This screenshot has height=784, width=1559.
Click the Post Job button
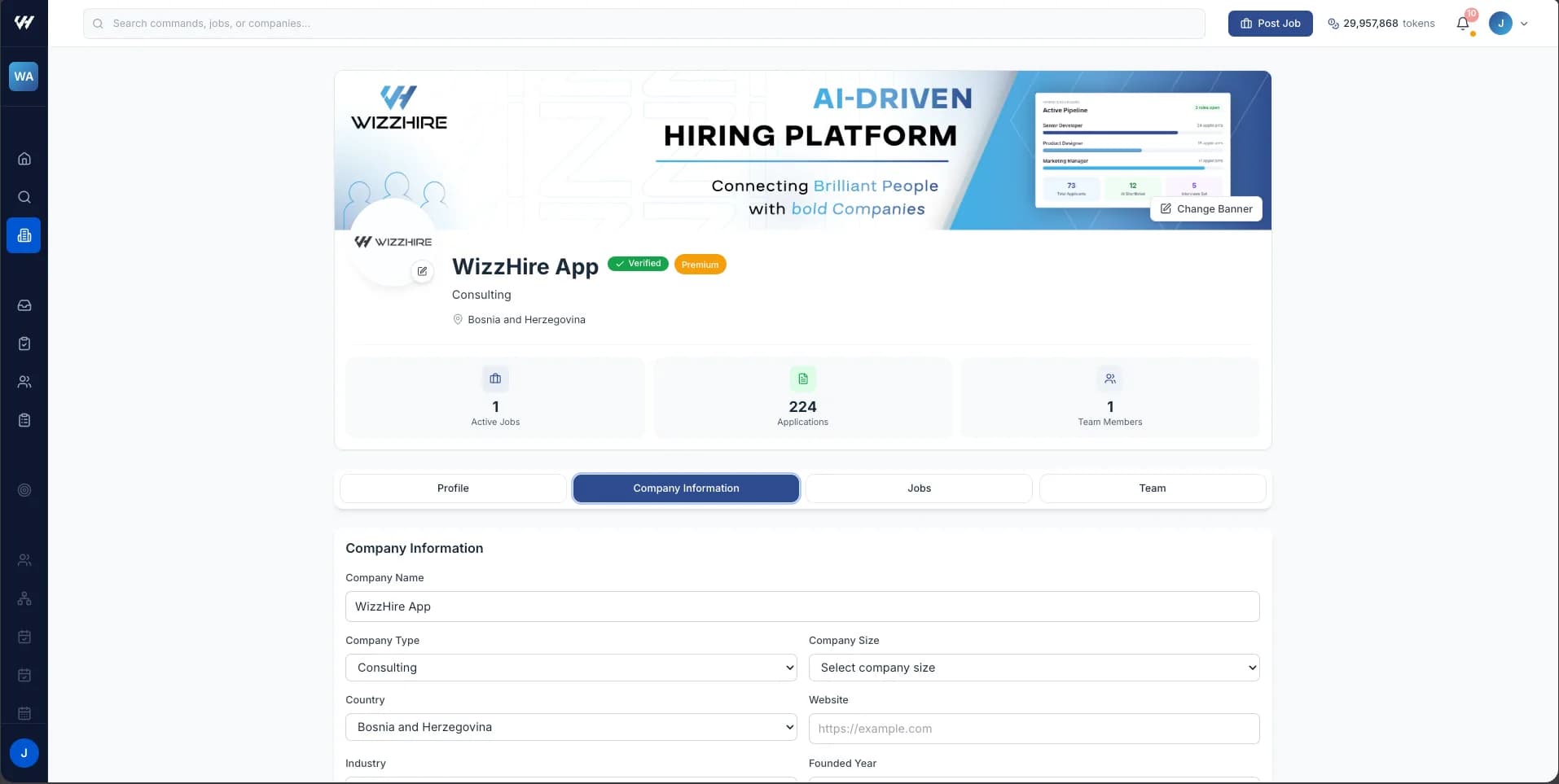point(1270,24)
